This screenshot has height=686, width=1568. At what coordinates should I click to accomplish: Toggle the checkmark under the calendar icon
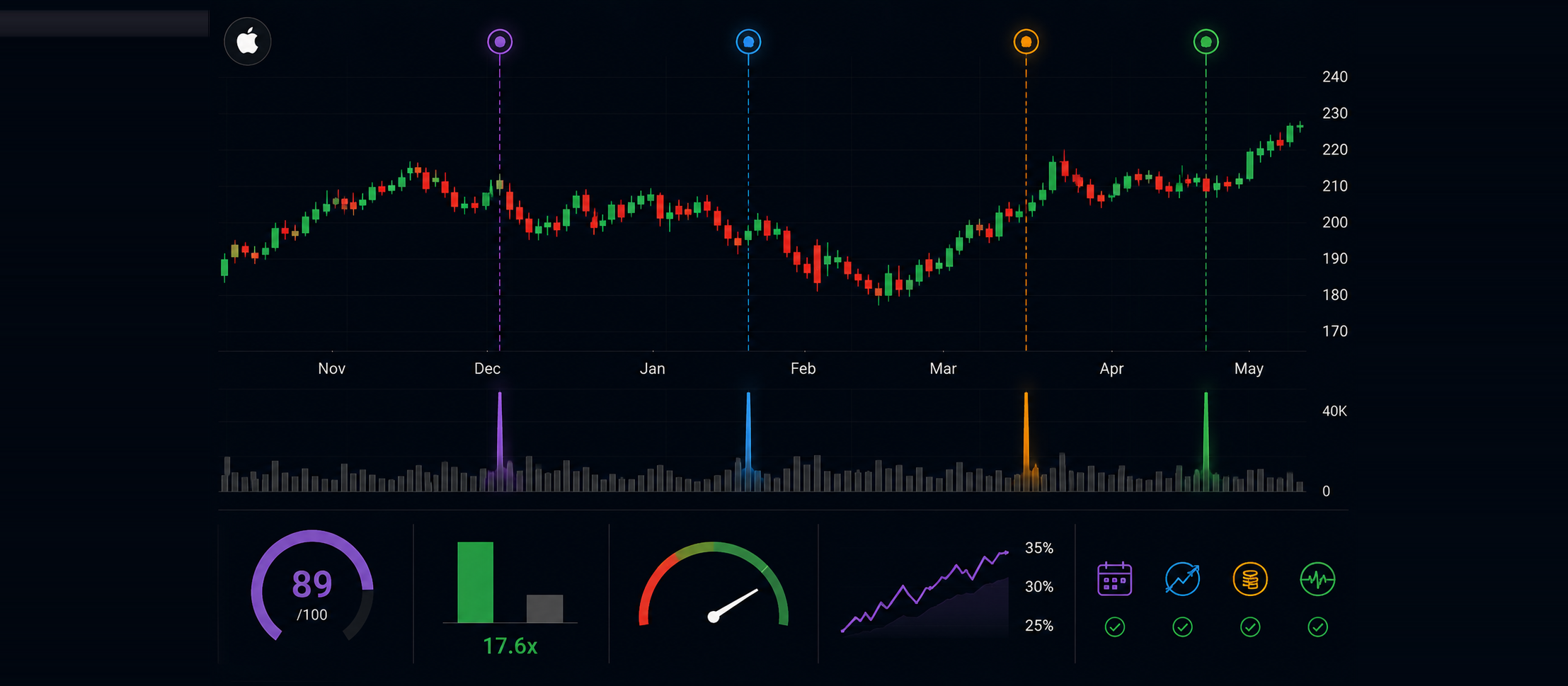tap(1114, 627)
